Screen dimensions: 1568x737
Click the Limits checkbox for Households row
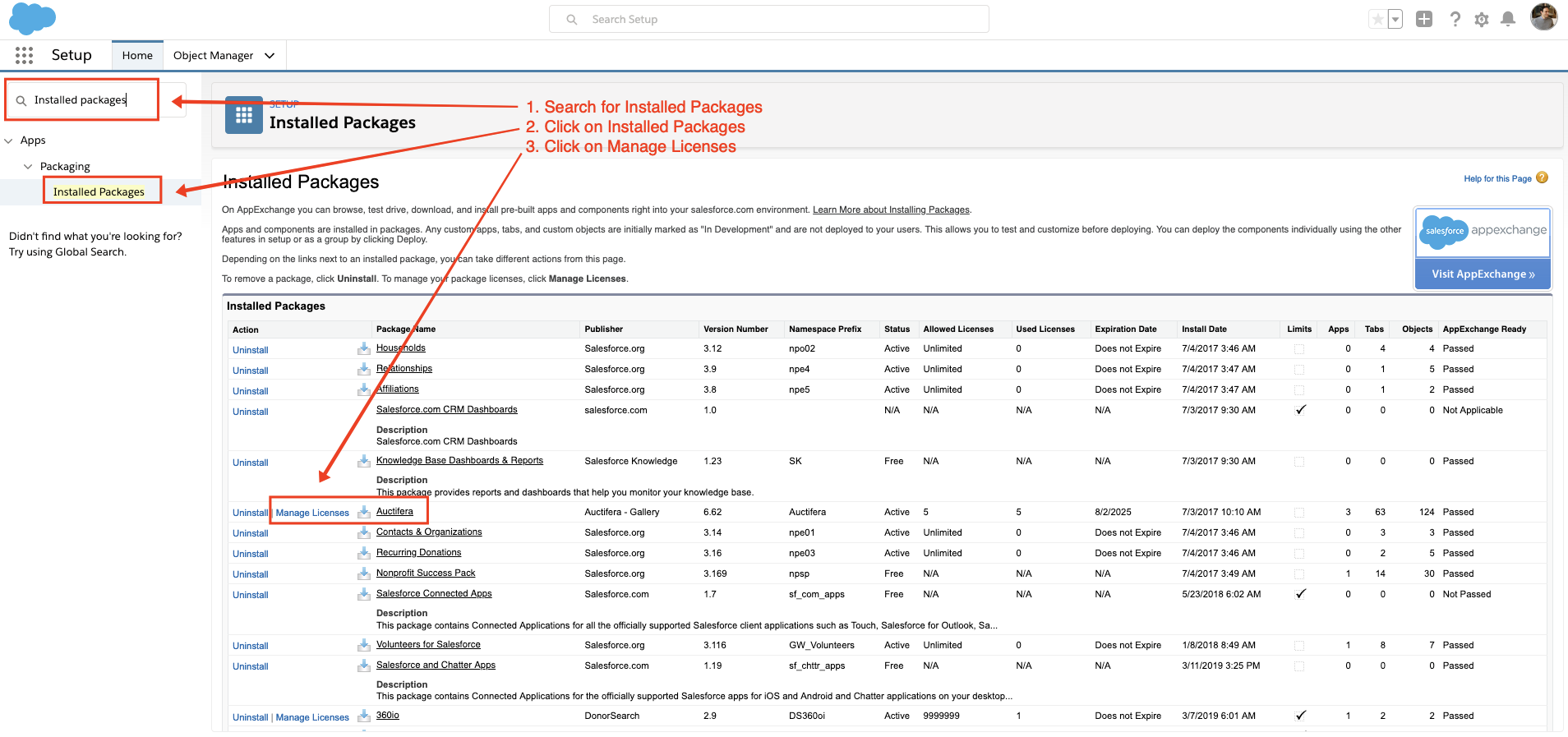coord(1299,349)
